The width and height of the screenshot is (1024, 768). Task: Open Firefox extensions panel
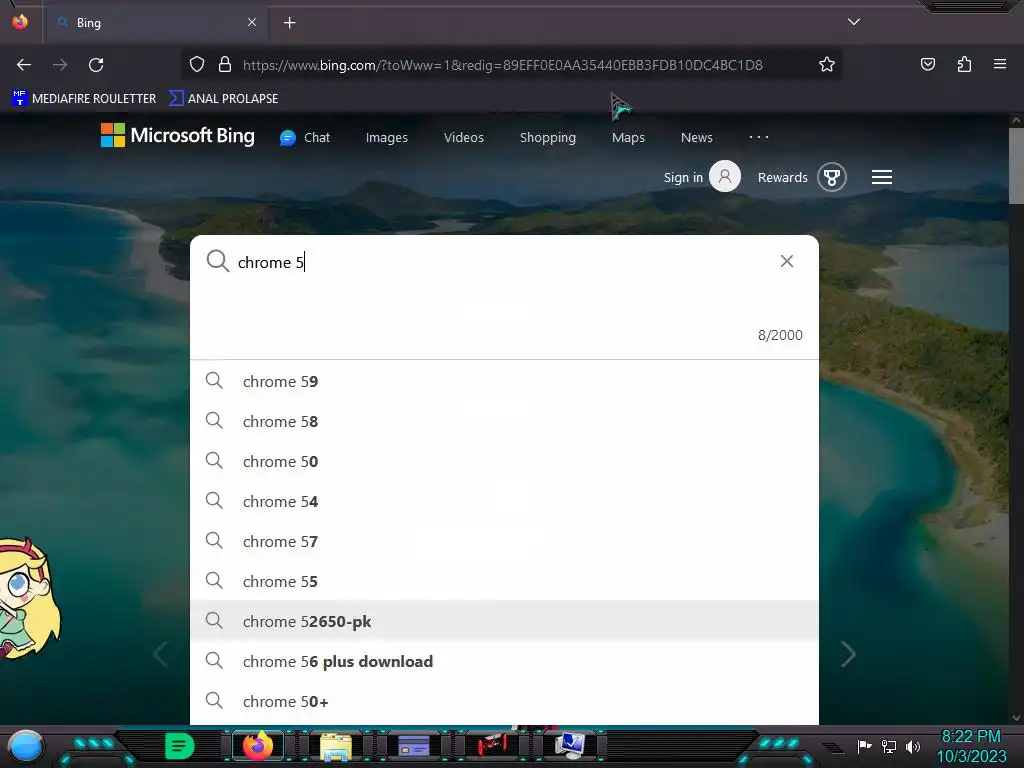tap(964, 65)
